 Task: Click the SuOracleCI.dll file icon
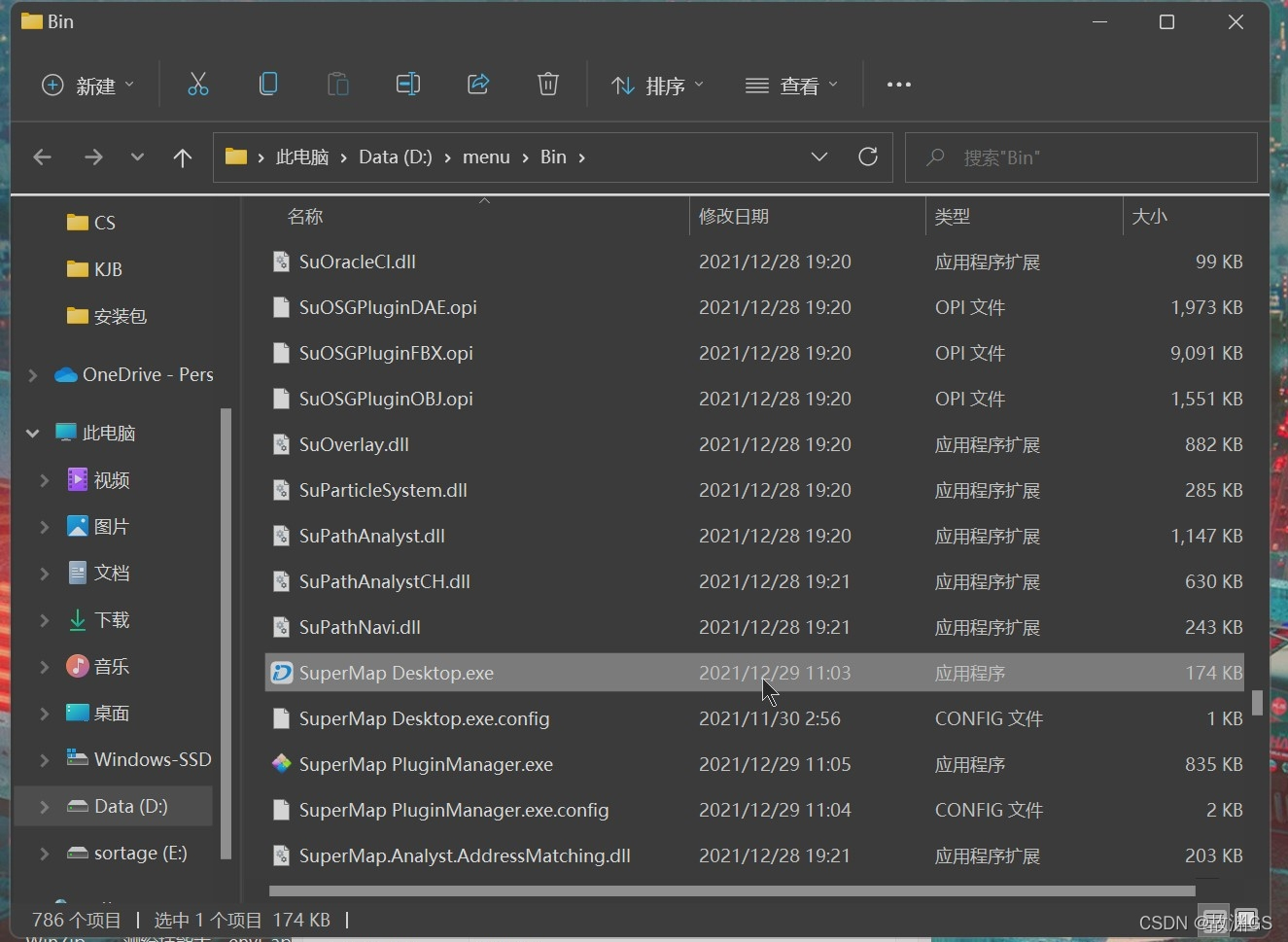click(282, 262)
